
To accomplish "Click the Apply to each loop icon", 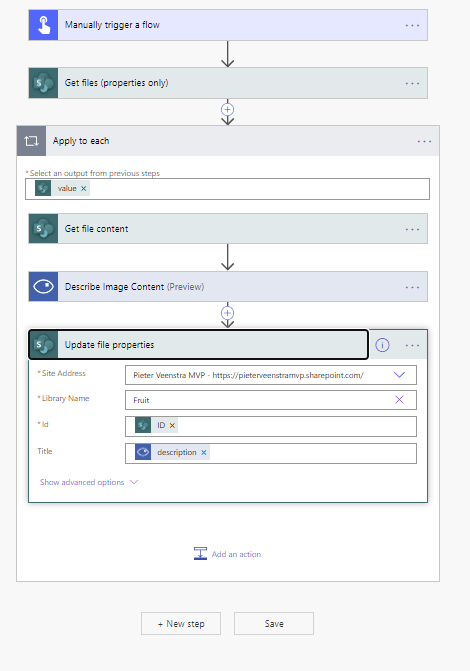I will [31, 141].
